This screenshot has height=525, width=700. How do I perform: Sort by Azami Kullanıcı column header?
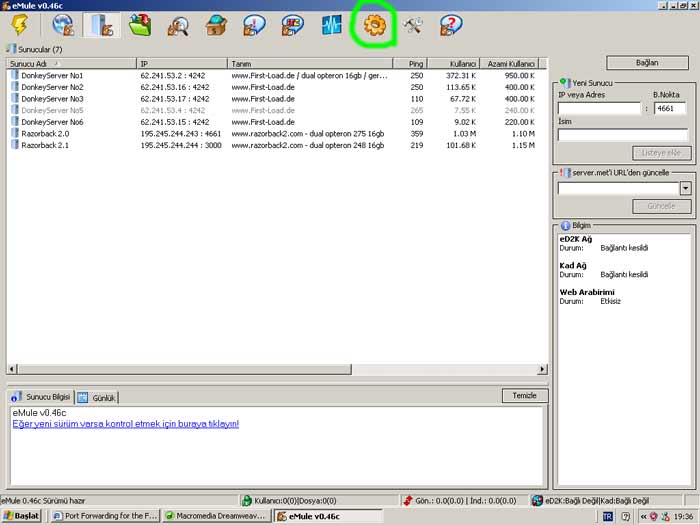509,64
